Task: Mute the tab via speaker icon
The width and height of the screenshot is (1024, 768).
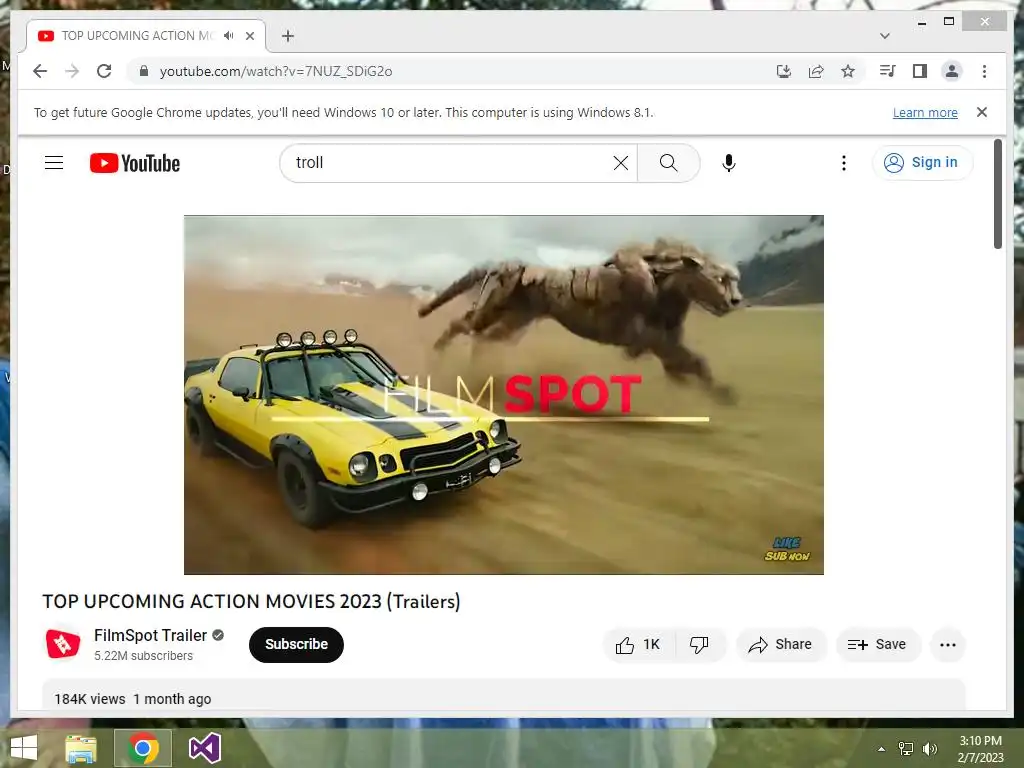Action: [x=229, y=36]
